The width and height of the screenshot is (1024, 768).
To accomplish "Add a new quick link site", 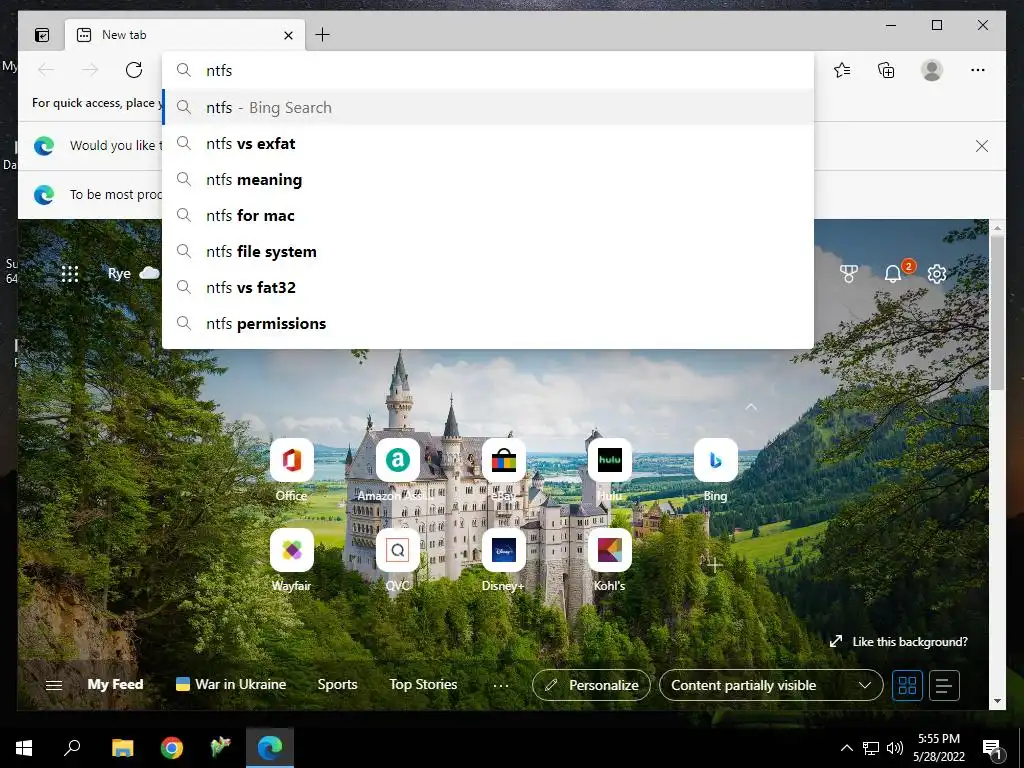I will pyautogui.click(x=714, y=564).
